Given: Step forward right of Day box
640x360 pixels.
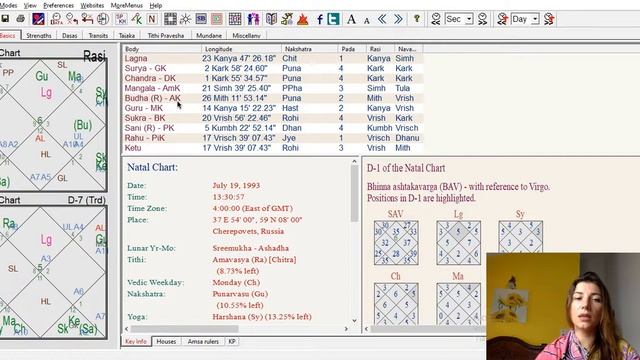Looking at the screenshot, I should (x=549, y=19).
